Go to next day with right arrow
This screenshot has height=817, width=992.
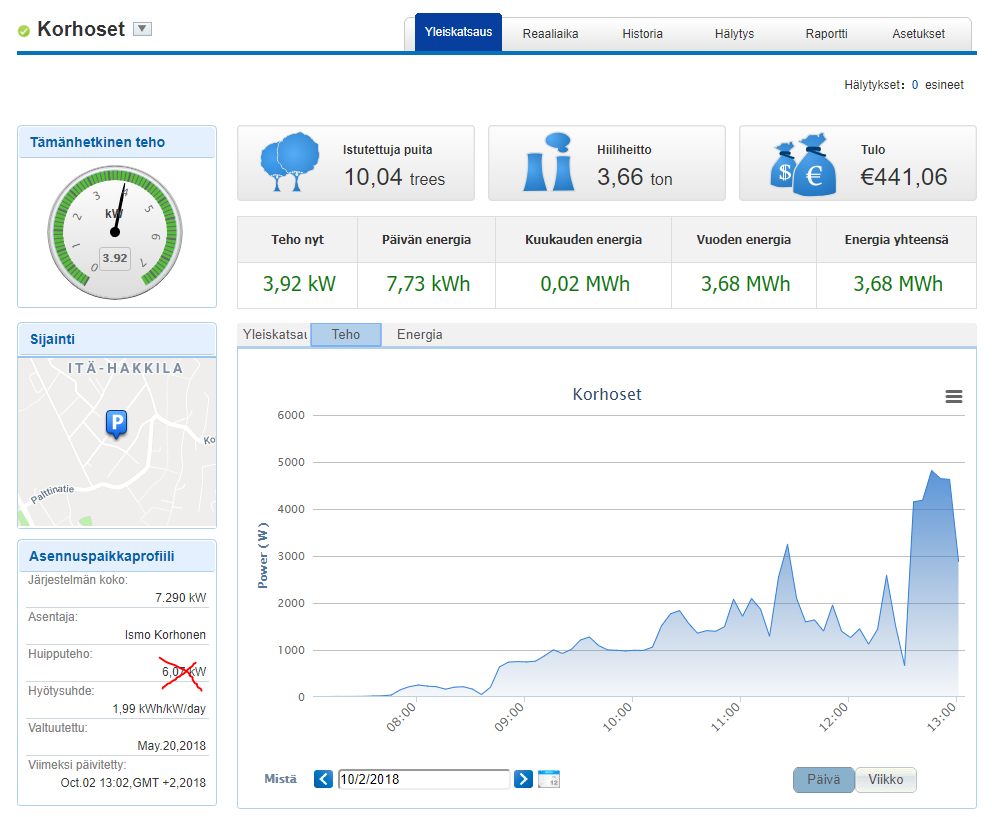coord(523,779)
